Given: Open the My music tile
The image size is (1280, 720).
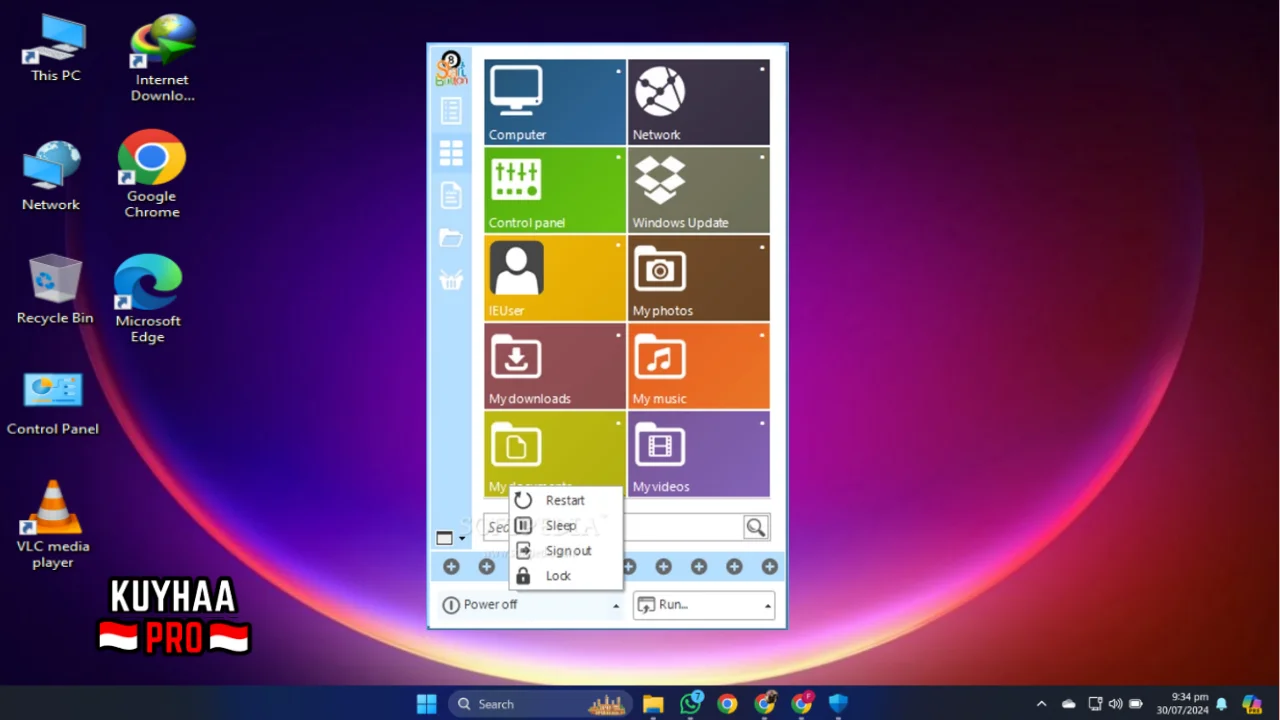Looking at the screenshot, I should tap(699, 366).
